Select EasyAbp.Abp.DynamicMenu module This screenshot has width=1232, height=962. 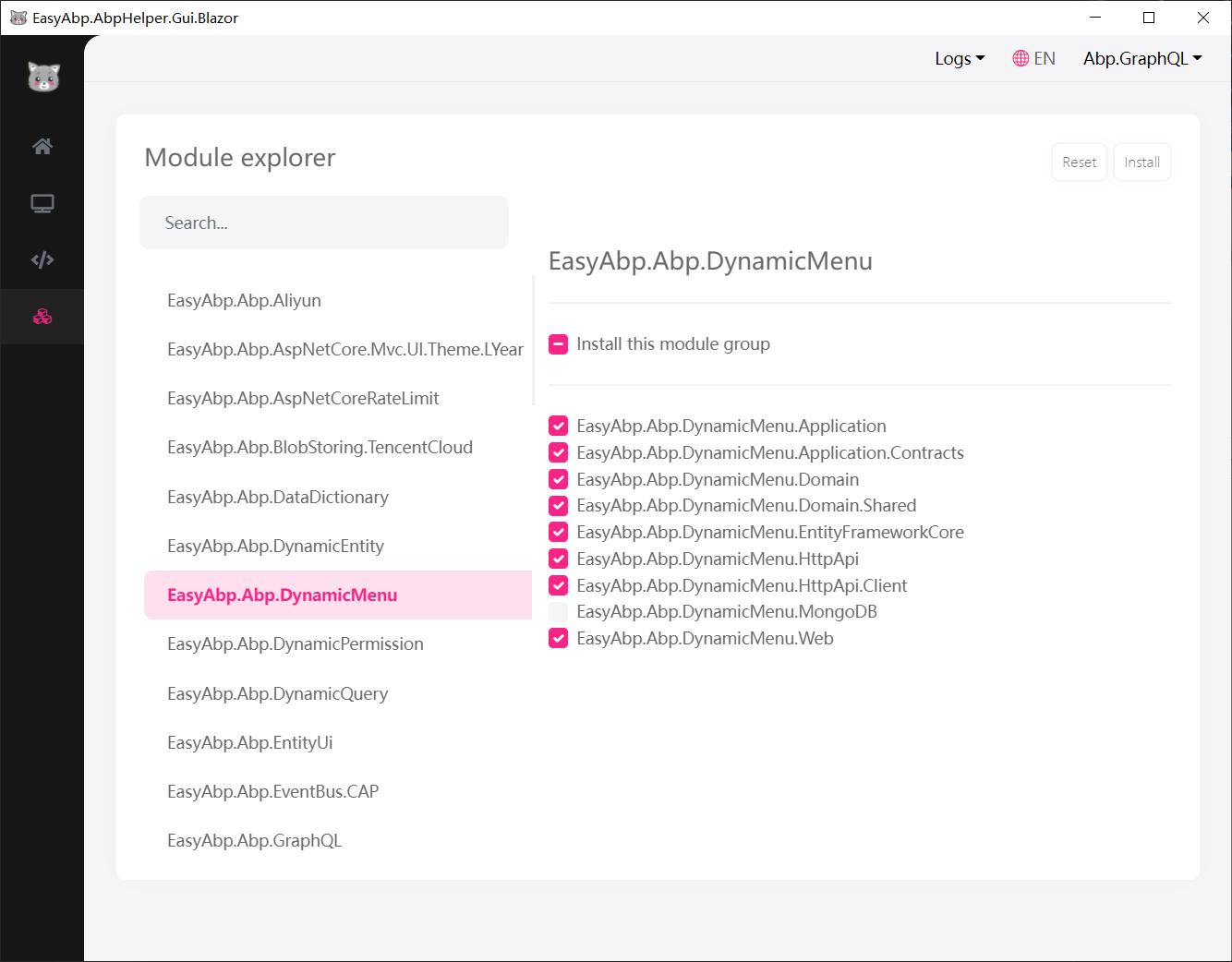click(x=338, y=595)
